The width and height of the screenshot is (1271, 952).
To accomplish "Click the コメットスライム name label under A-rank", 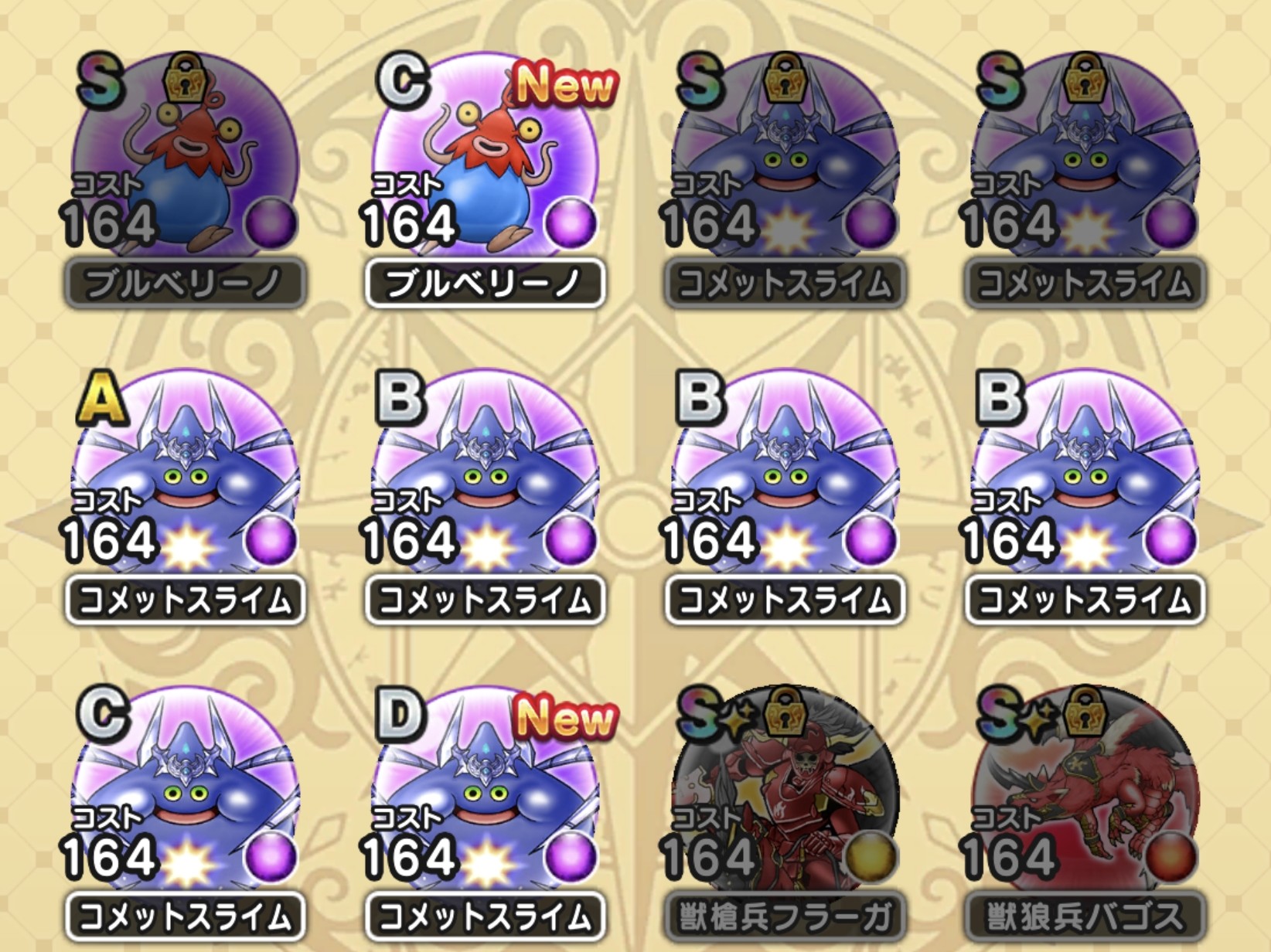I will tap(184, 600).
